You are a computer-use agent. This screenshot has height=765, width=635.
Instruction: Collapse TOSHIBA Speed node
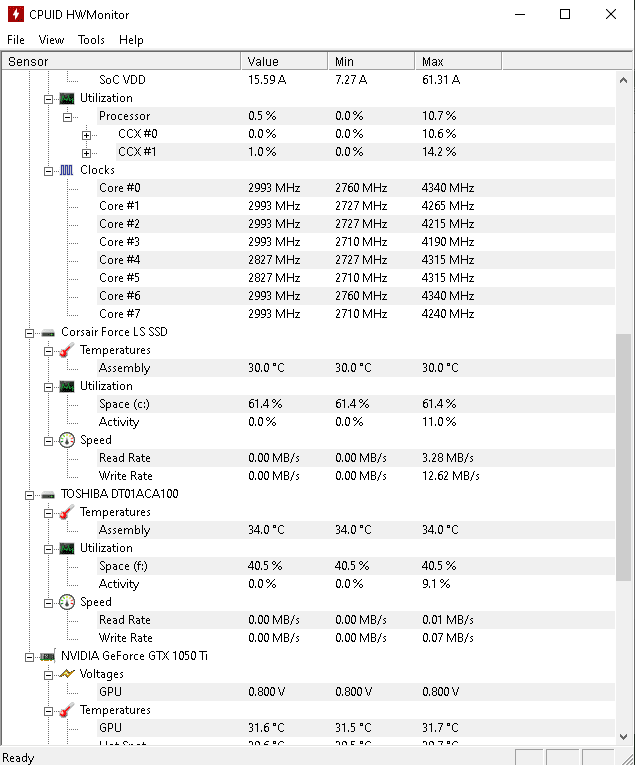48,603
